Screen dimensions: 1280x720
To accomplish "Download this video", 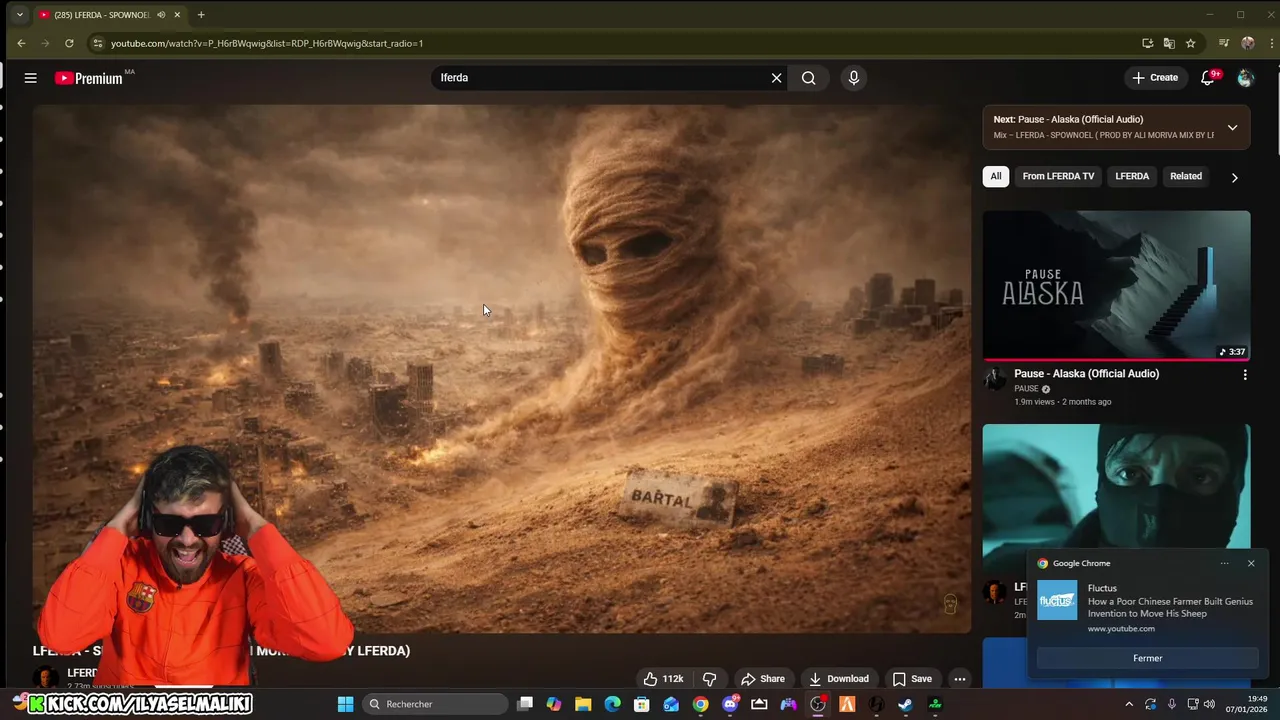I will click(x=839, y=679).
